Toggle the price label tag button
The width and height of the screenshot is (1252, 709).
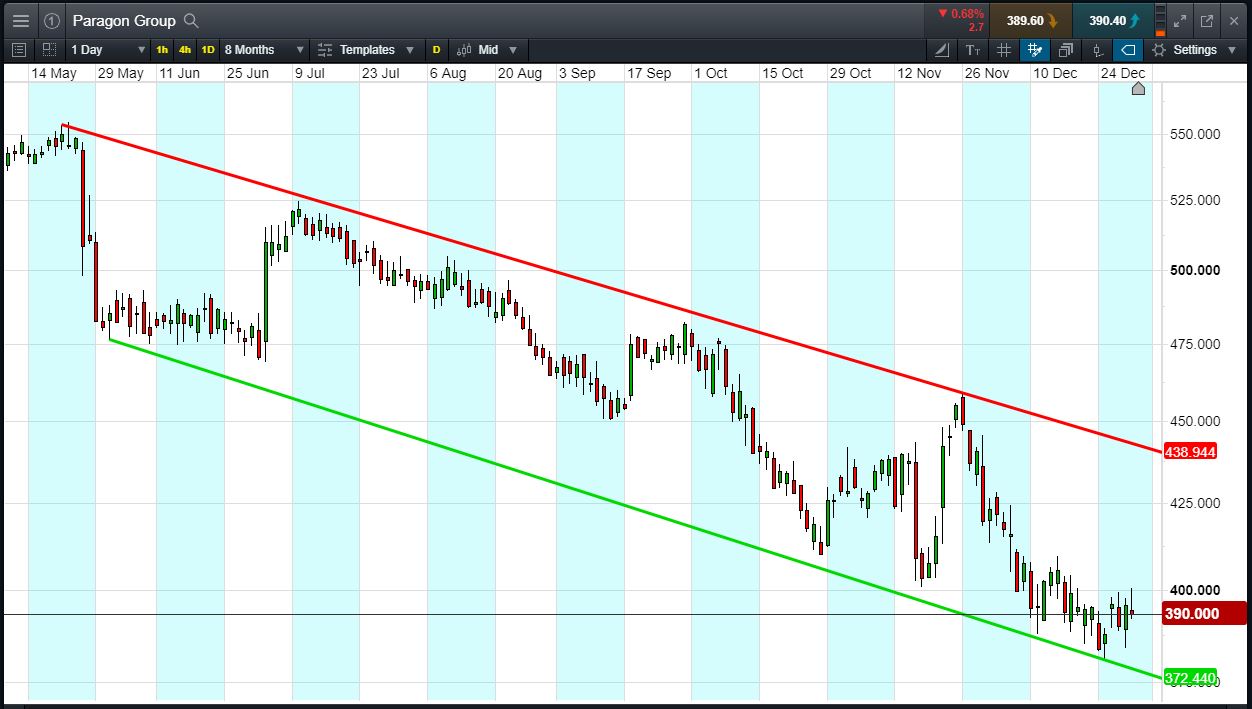pyautogui.click(x=1128, y=49)
